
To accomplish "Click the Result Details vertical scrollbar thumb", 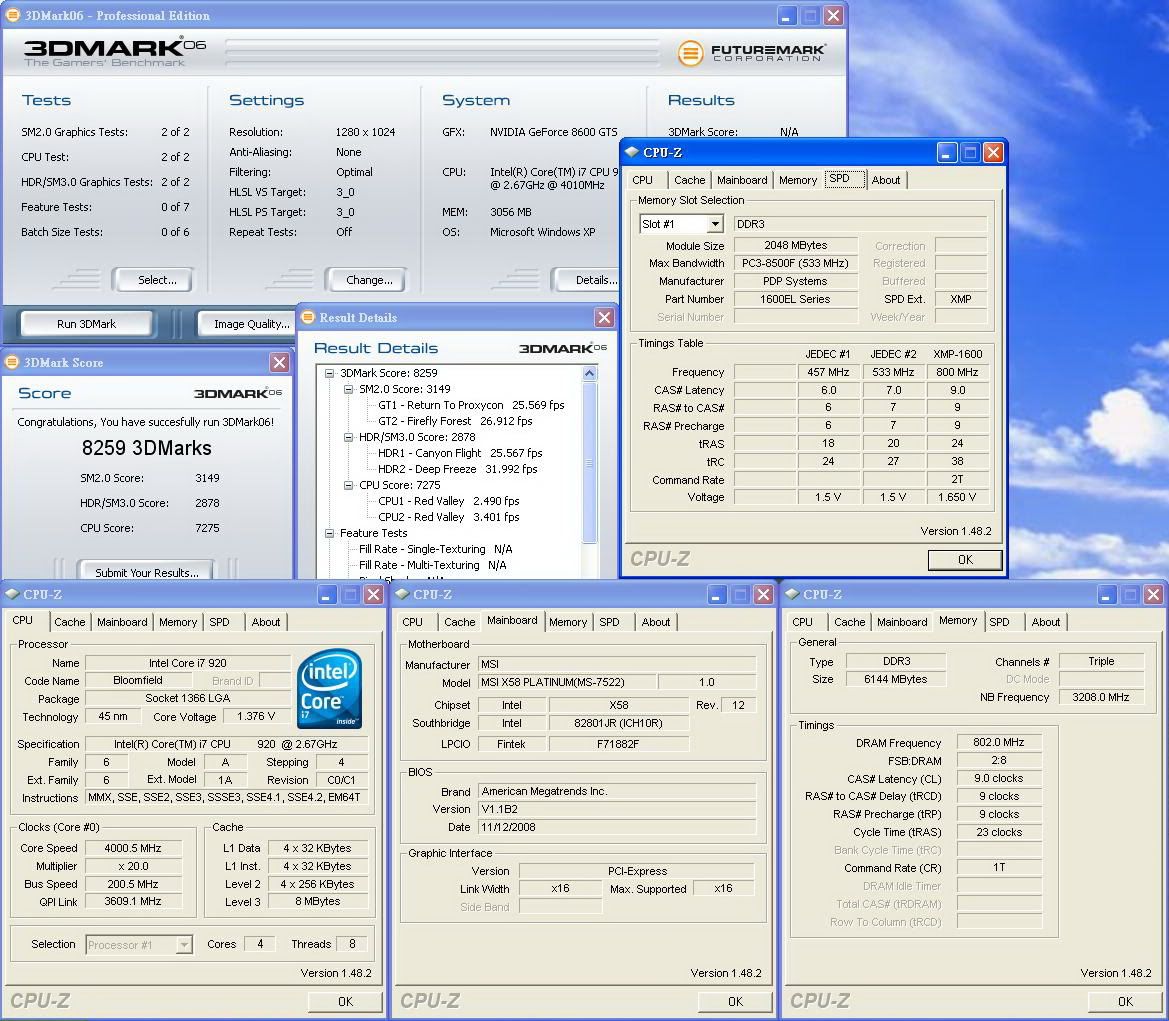I will [x=590, y=462].
